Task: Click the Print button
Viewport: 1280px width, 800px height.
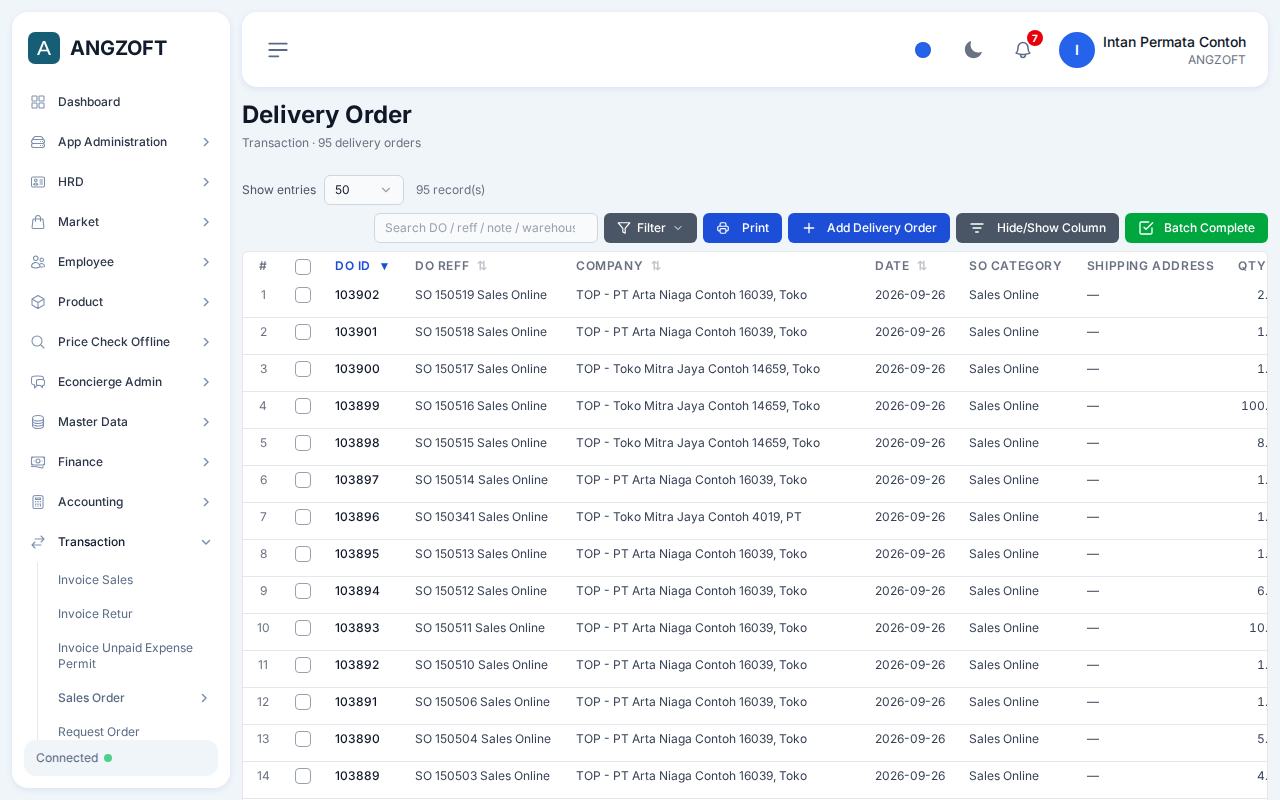Action: (742, 228)
